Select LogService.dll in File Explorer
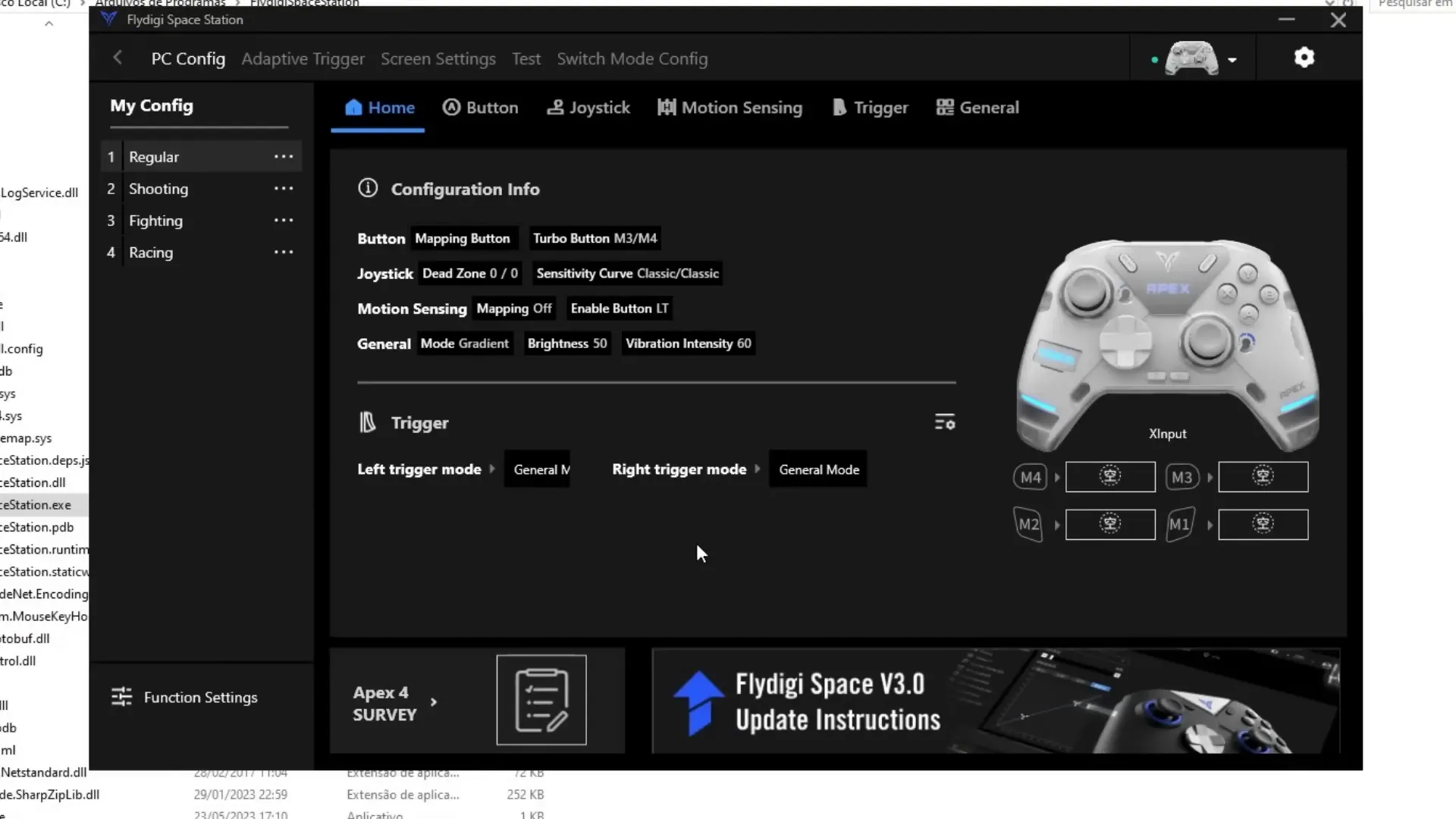This screenshot has width=1456, height=819. tap(39, 193)
